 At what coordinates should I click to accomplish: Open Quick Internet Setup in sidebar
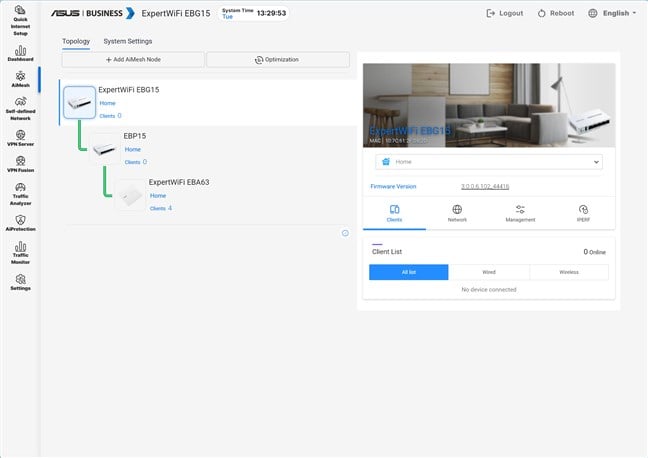[20, 20]
